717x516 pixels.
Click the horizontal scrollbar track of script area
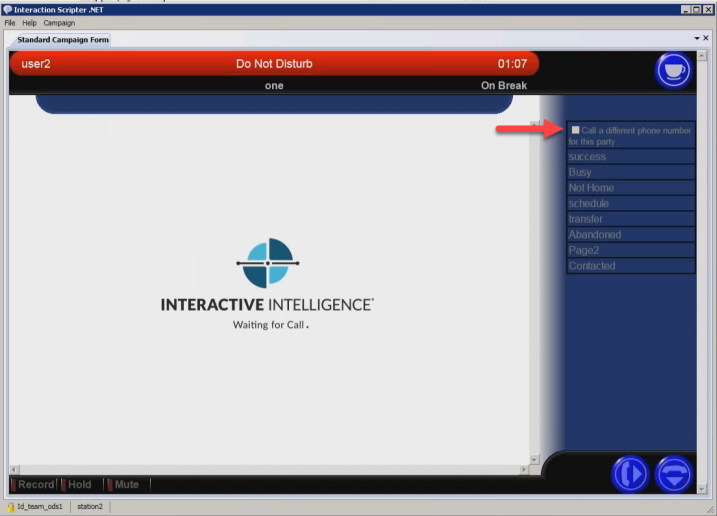click(270, 469)
